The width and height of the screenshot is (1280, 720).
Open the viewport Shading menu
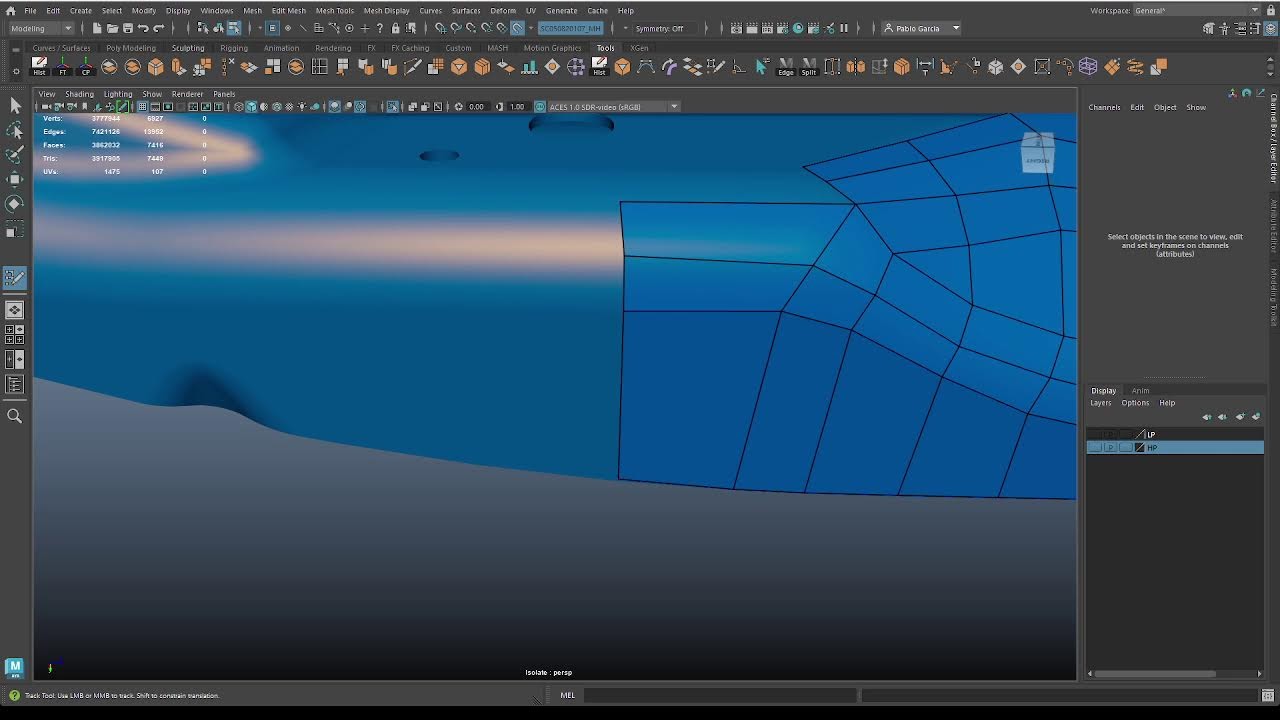coord(79,94)
